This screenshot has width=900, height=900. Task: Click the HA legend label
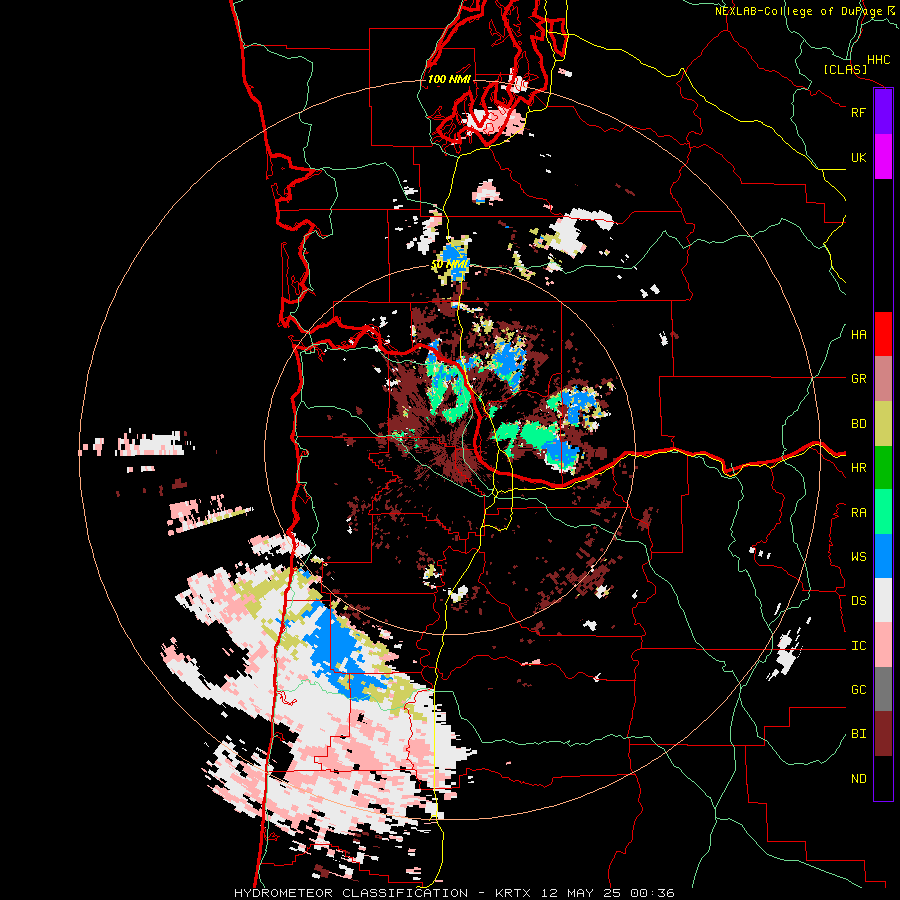point(858,335)
